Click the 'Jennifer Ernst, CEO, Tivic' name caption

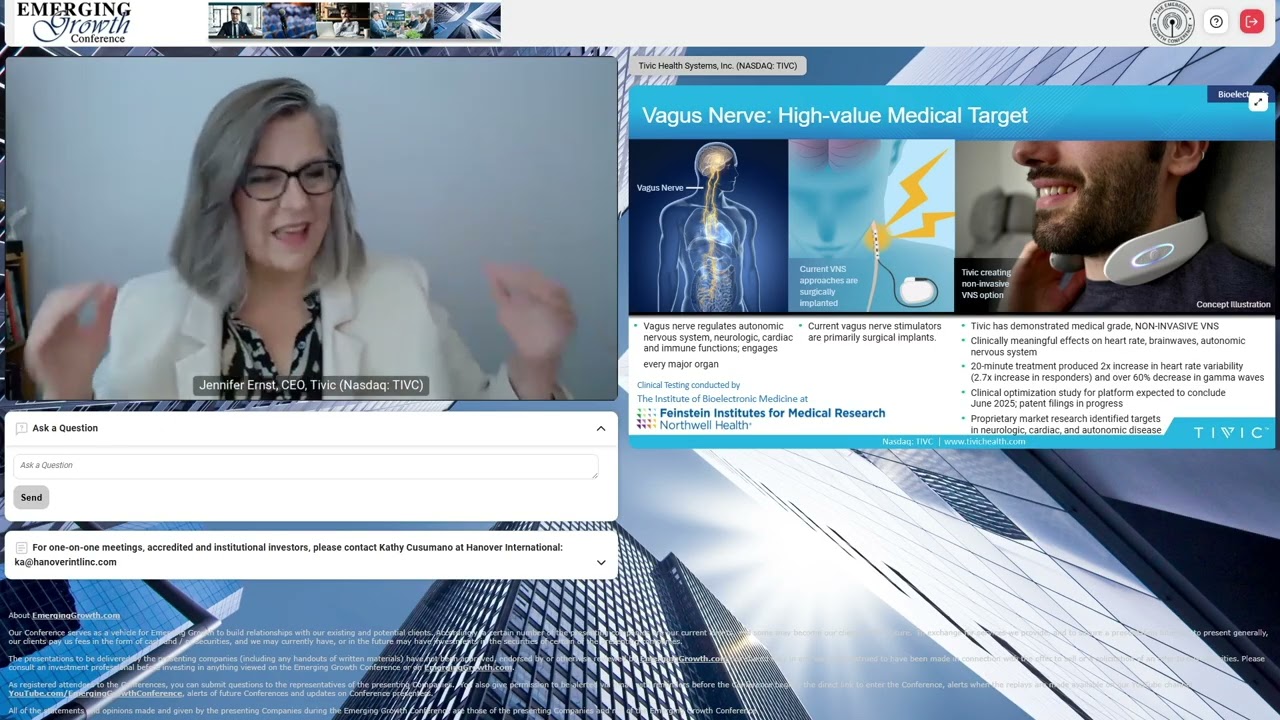click(x=311, y=385)
